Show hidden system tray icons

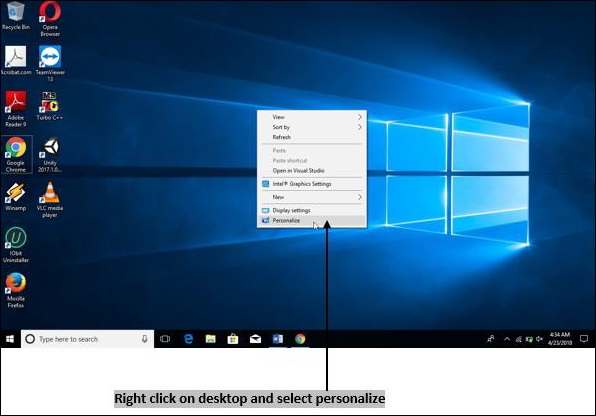coord(507,339)
